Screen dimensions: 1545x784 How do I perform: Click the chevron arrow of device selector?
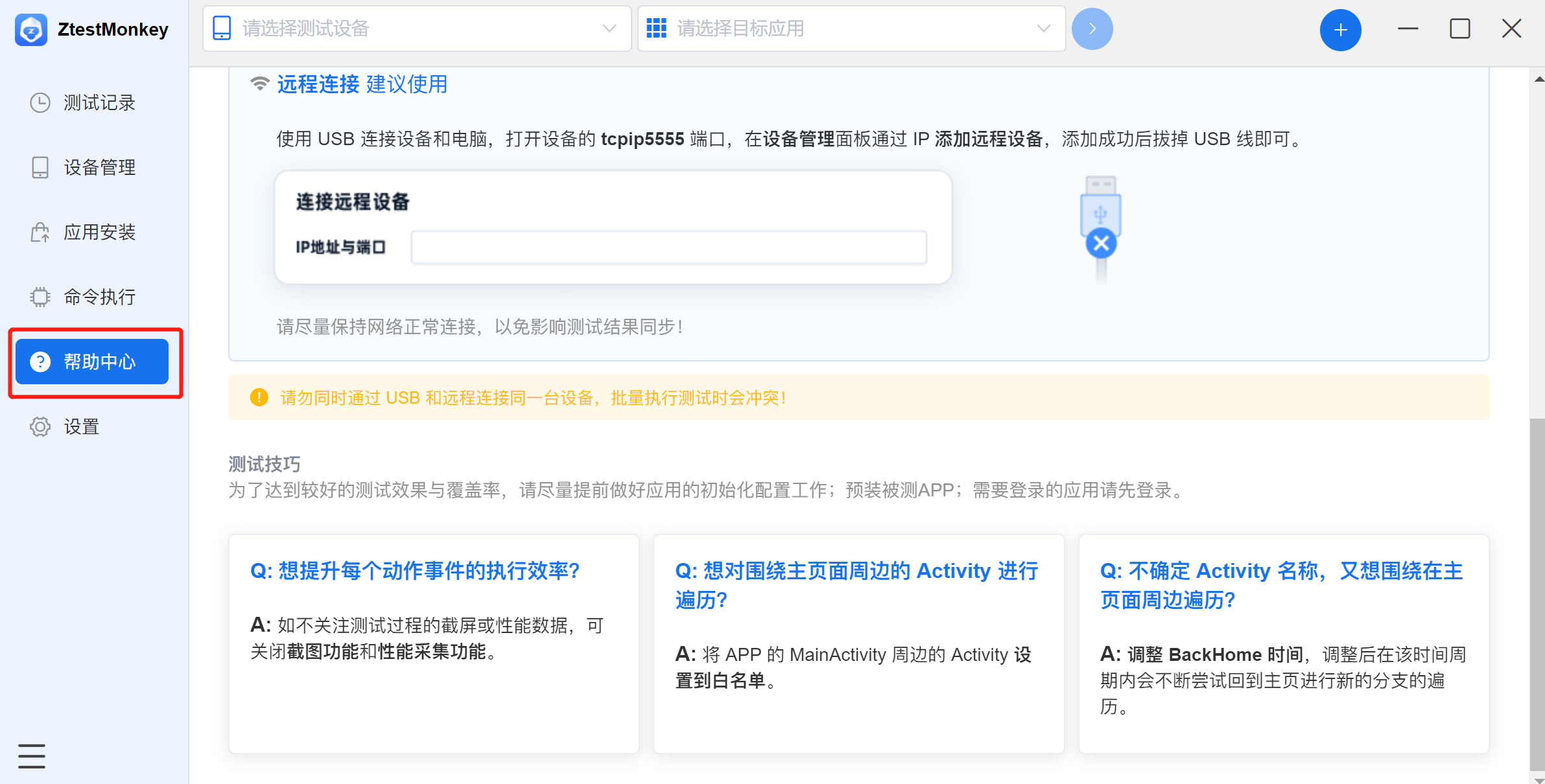click(x=609, y=29)
